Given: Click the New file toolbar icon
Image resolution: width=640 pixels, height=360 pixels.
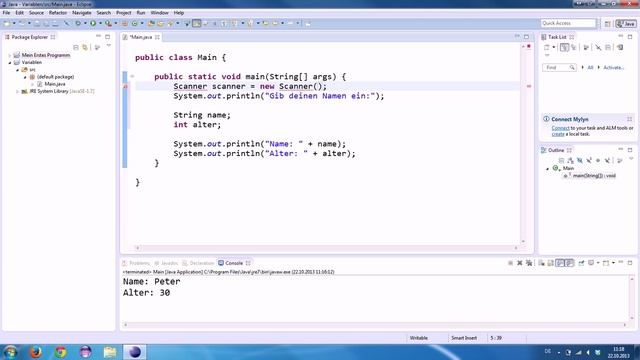Looking at the screenshot, I should tap(7, 23).
